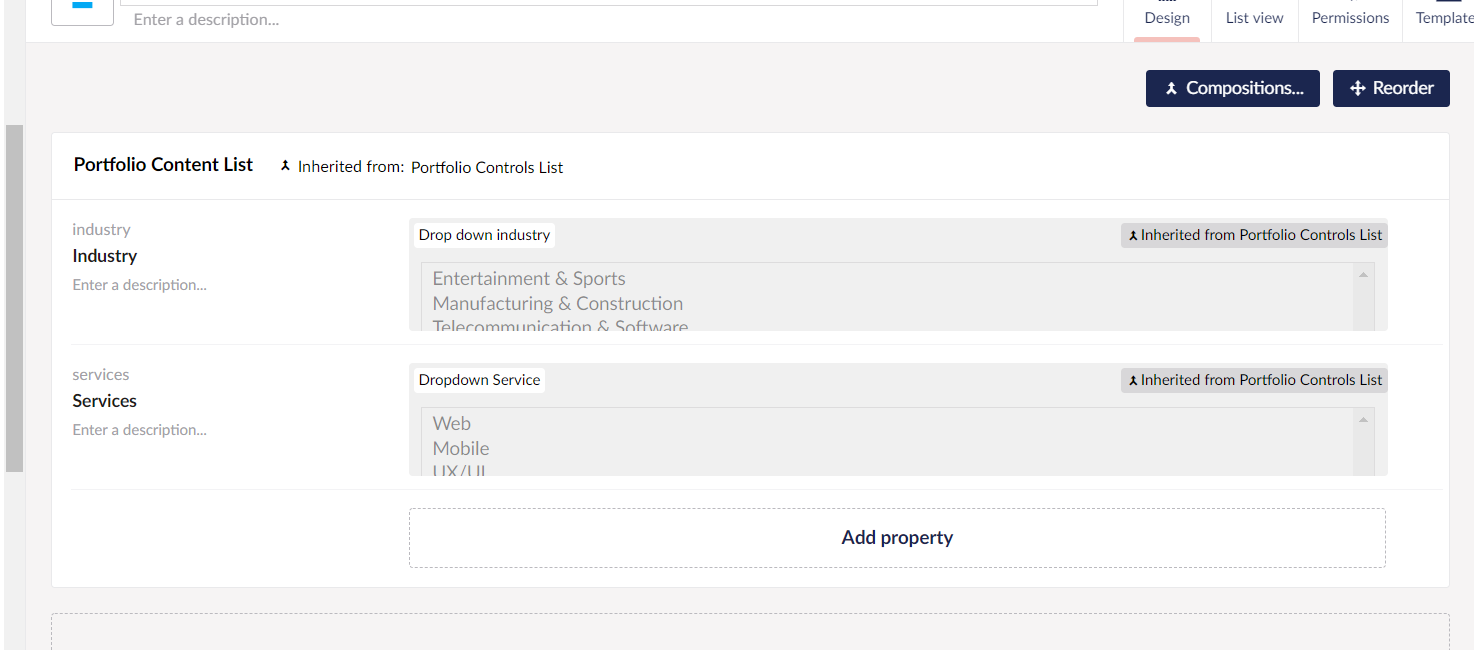Viewport: 1474px width, 650px height.
Task: Switch to the Design tab
Action: (1167, 18)
